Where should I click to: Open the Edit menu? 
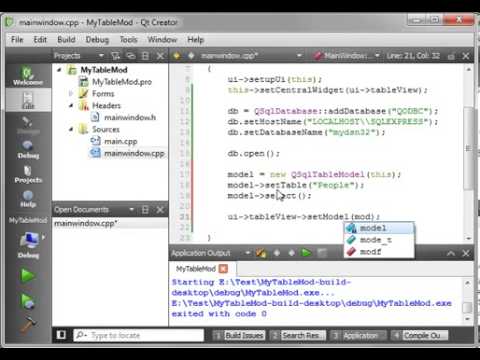(x=40, y=40)
